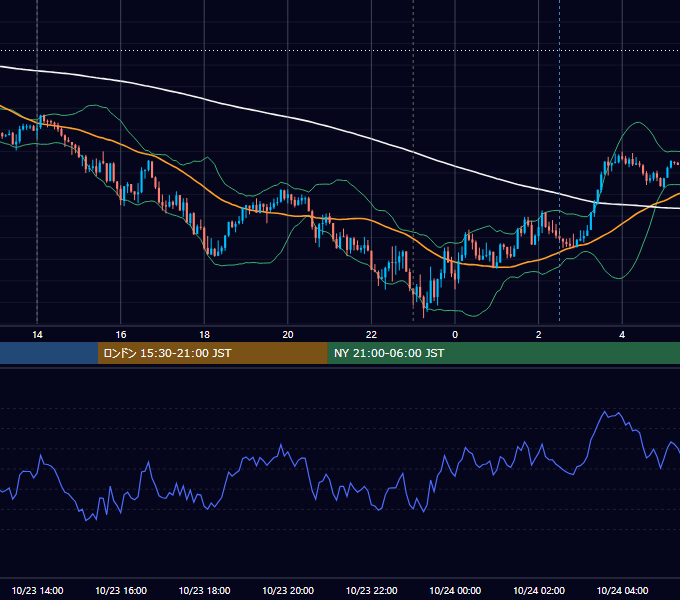The width and height of the screenshot is (680, 600).
Task: Click the 2 hour label on time axis
Action: (x=538, y=335)
